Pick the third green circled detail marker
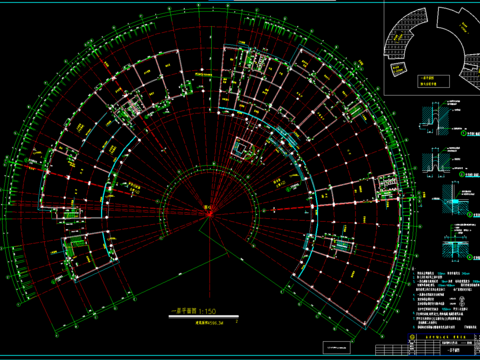480x360 pixels. tap(470, 215)
